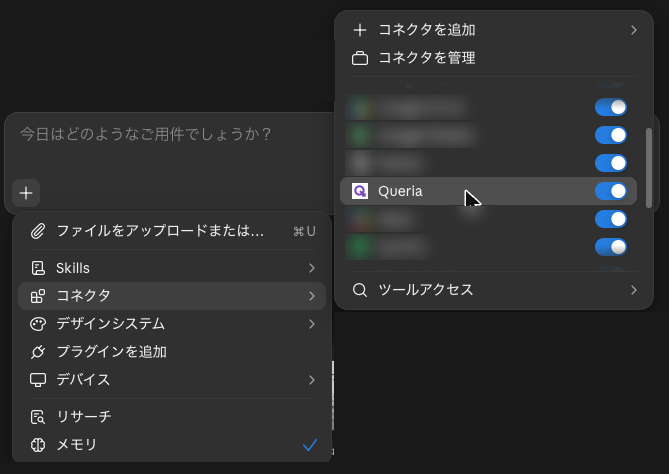Image resolution: width=669 pixels, height=474 pixels.
Task: Click the デザインシステム palette icon
Action: [x=38, y=324]
